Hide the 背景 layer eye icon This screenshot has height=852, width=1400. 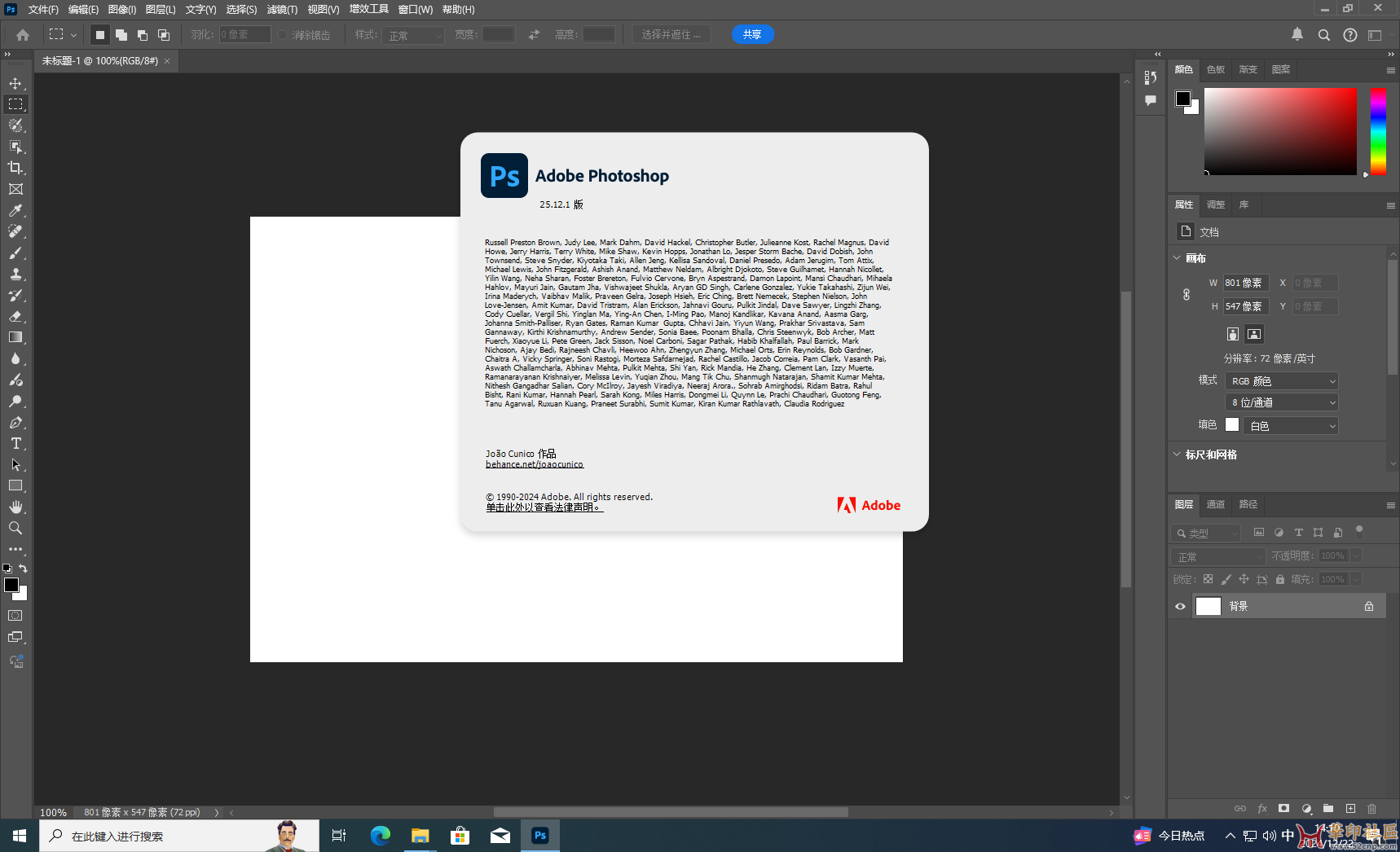pos(1180,606)
